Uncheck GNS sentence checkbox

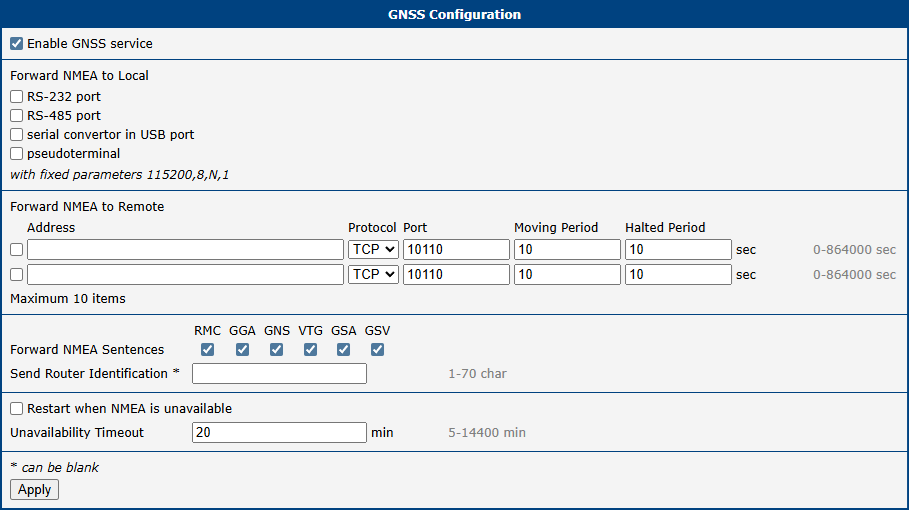pos(277,349)
